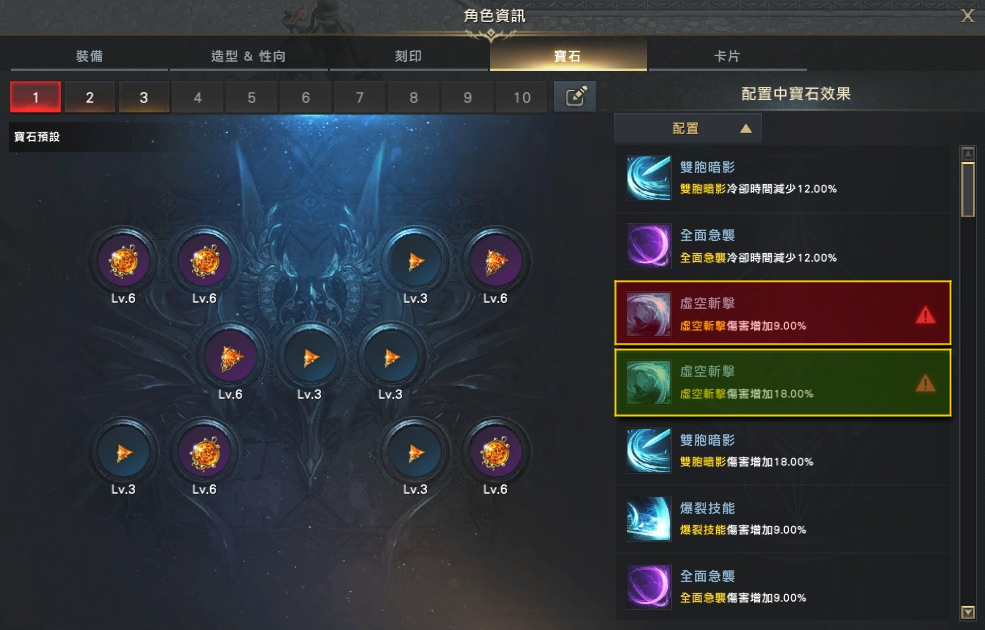Click the 爆裂技能 skill icon
This screenshot has height=630, width=985.
648,519
